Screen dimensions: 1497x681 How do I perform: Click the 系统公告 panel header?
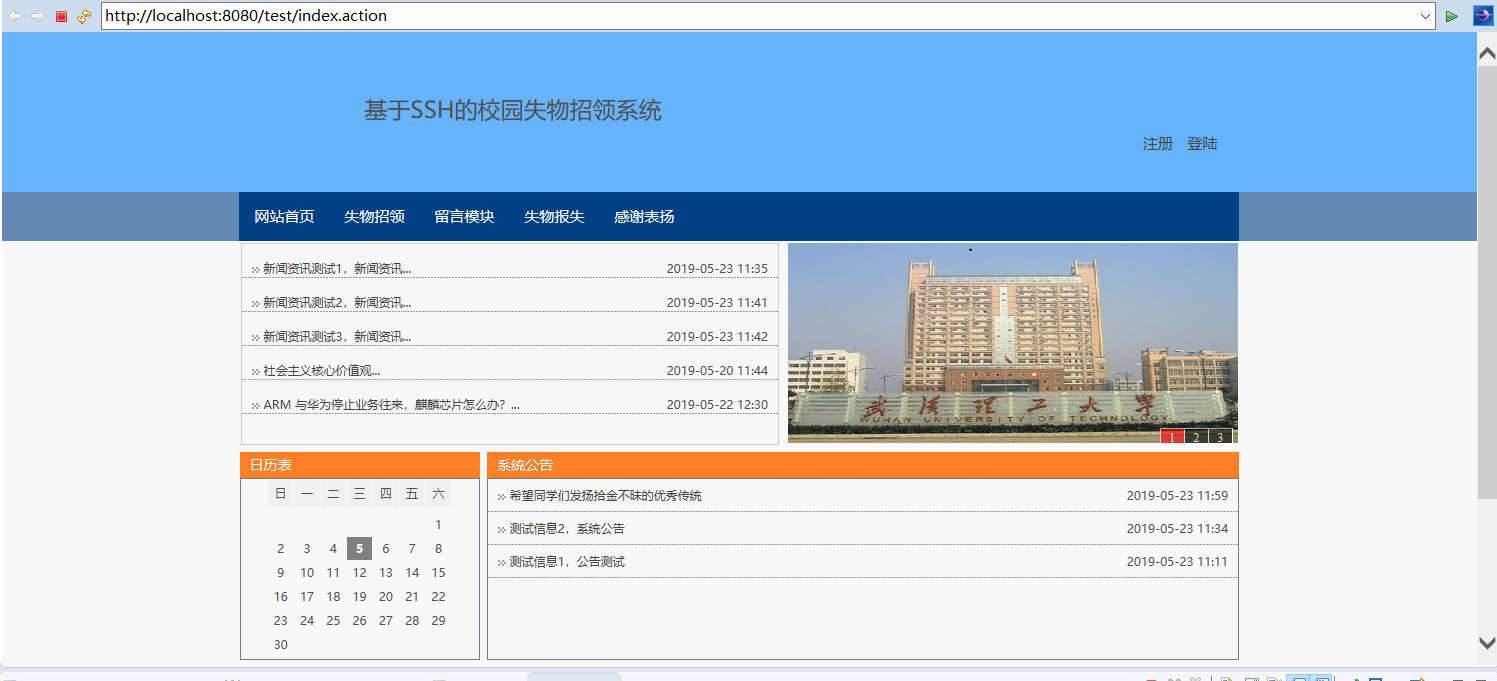pyautogui.click(x=863, y=465)
